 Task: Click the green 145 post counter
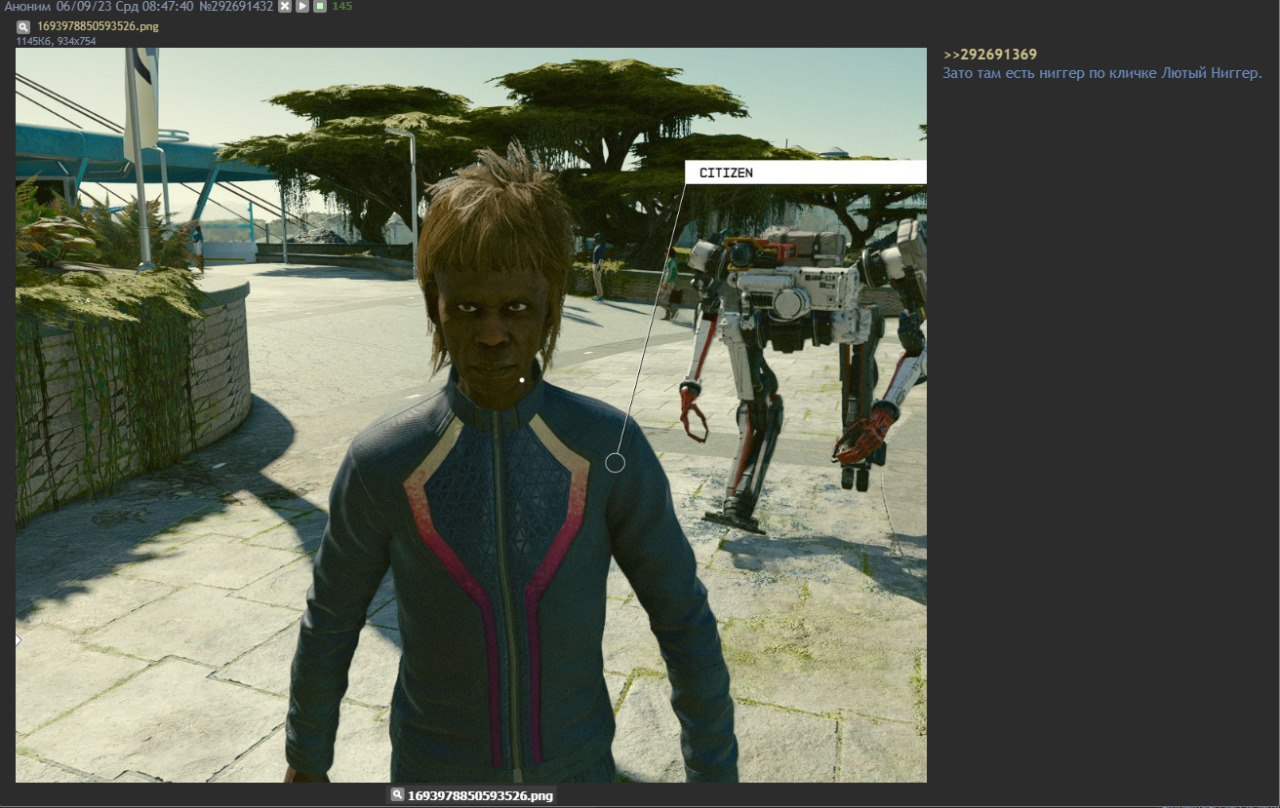pyautogui.click(x=342, y=6)
